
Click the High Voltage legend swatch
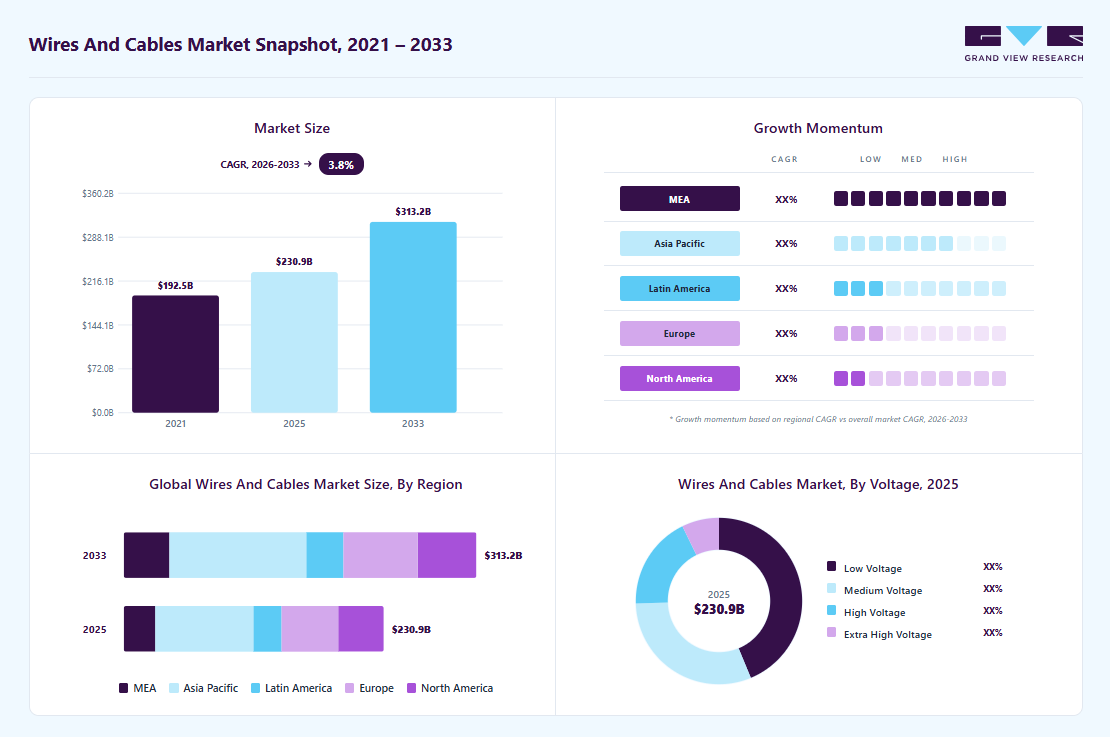832,610
